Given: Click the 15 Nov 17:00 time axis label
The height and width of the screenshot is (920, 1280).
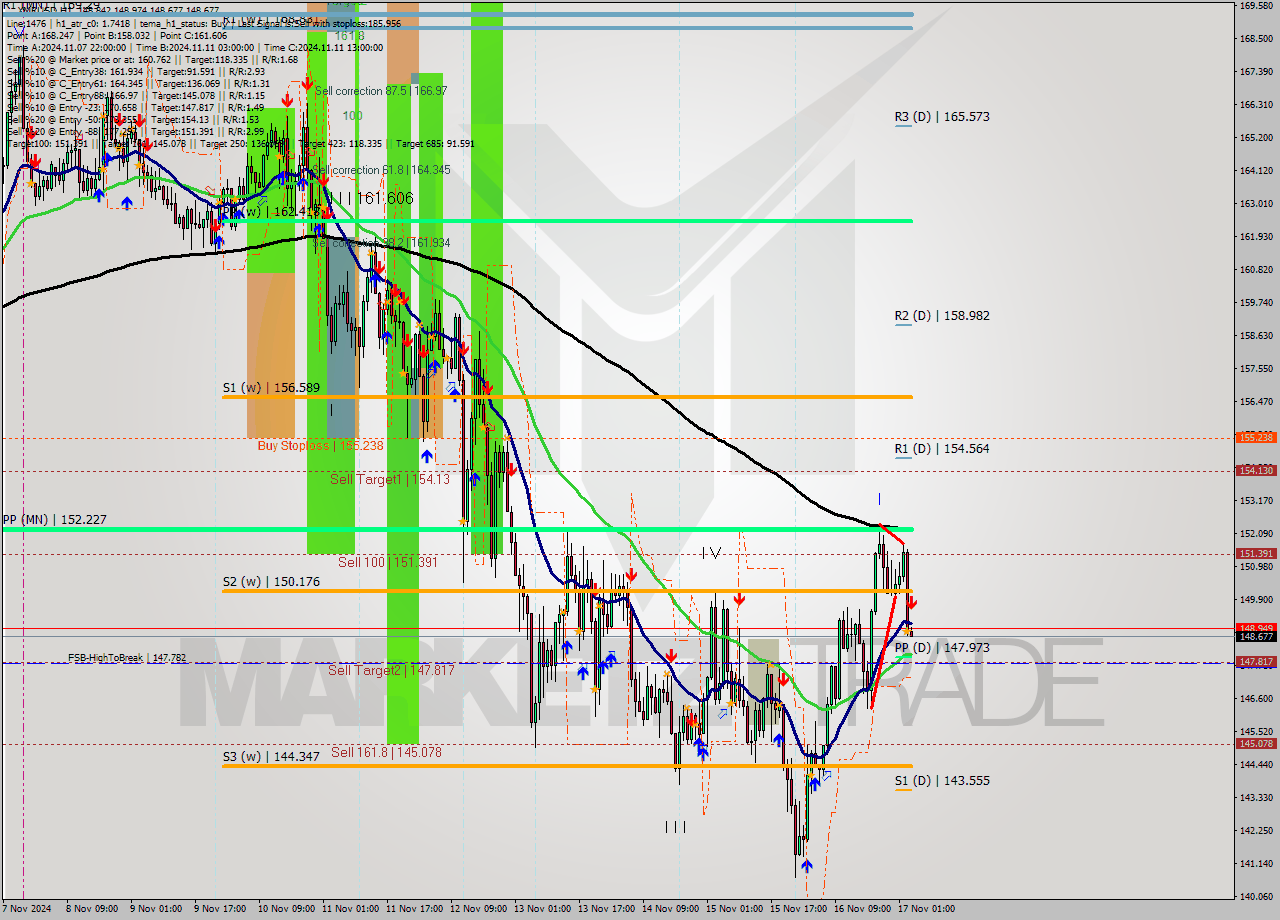Looking at the screenshot, I should (x=796, y=910).
